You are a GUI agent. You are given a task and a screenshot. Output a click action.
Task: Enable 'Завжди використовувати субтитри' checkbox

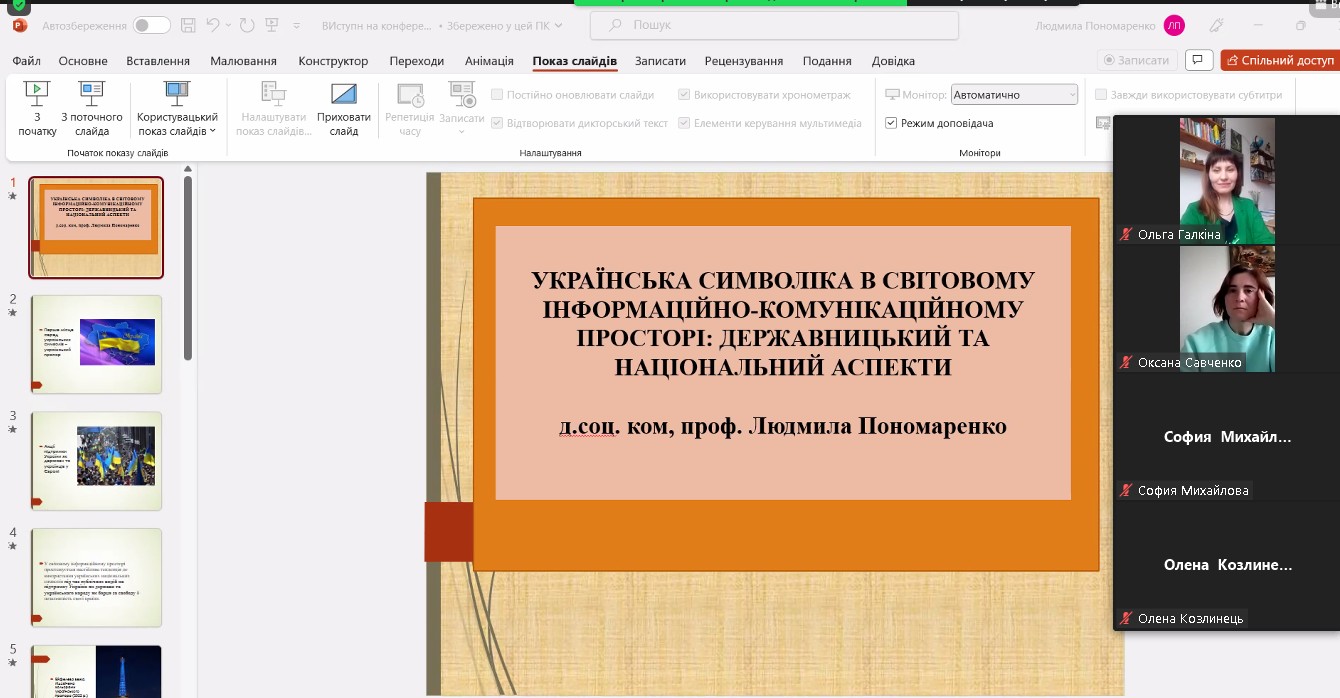coord(1101,95)
